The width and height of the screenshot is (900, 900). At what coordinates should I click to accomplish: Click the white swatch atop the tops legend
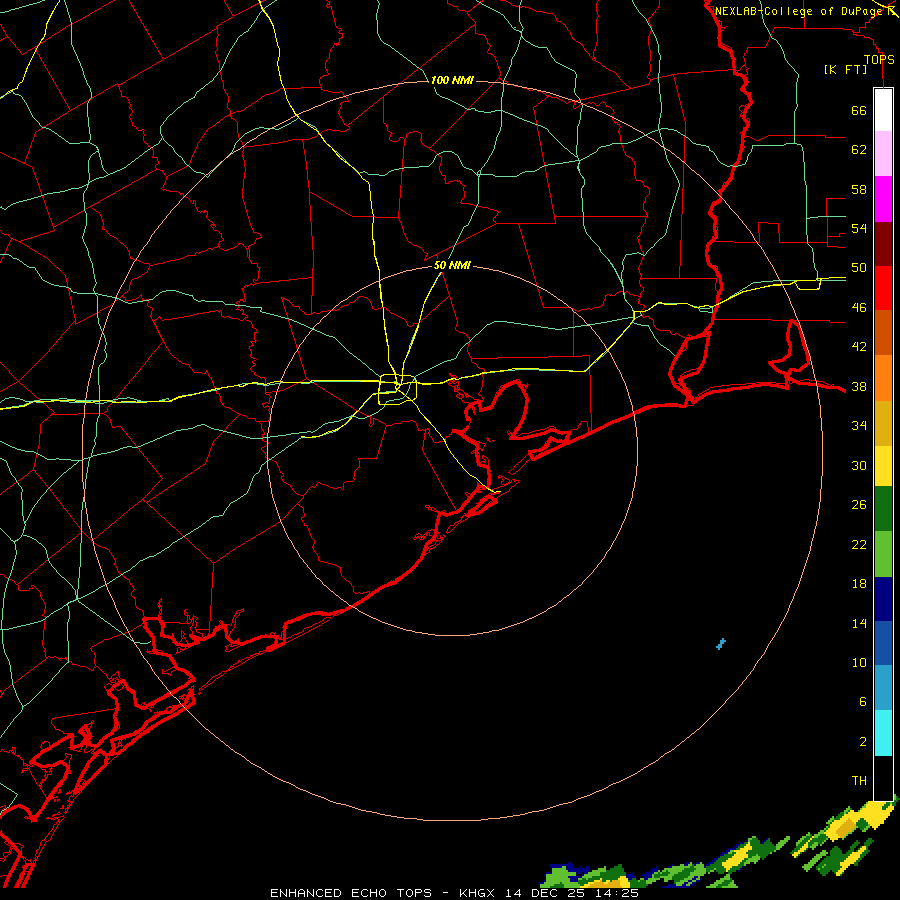pyautogui.click(x=883, y=110)
